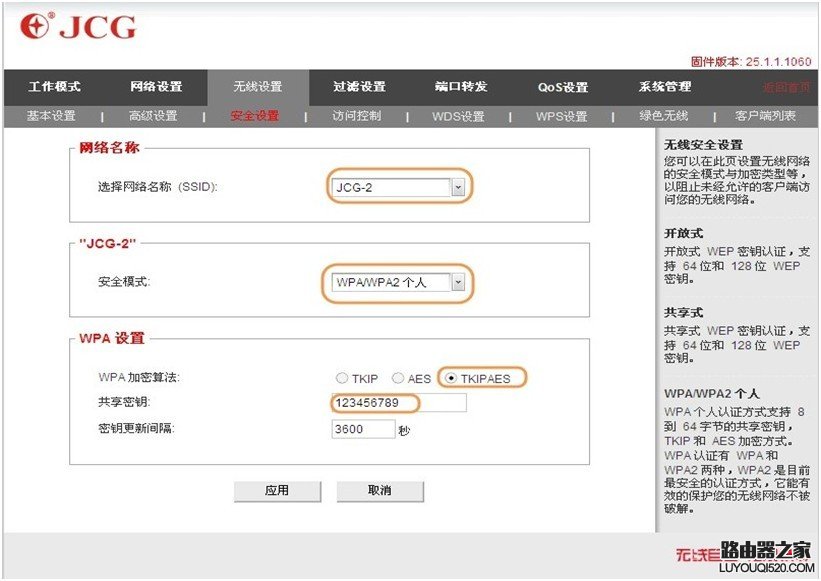This screenshot has height=581, width=821.
Task: Click the "JCG-2" section title
Action: (107, 243)
